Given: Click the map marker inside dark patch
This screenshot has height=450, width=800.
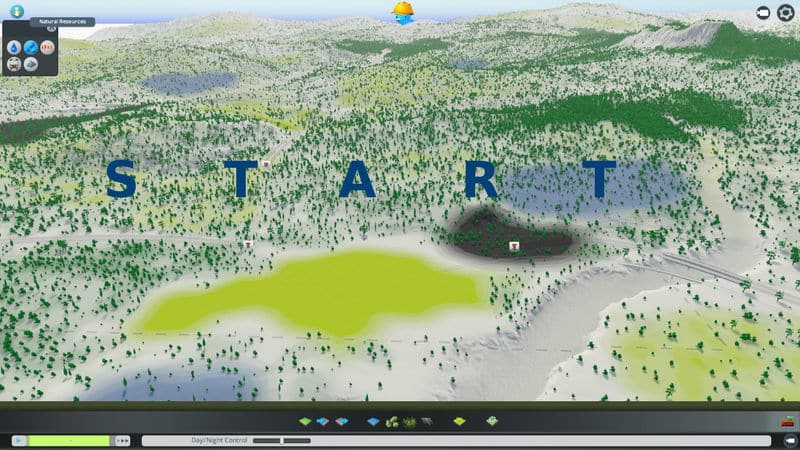Looking at the screenshot, I should (x=514, y=245).
